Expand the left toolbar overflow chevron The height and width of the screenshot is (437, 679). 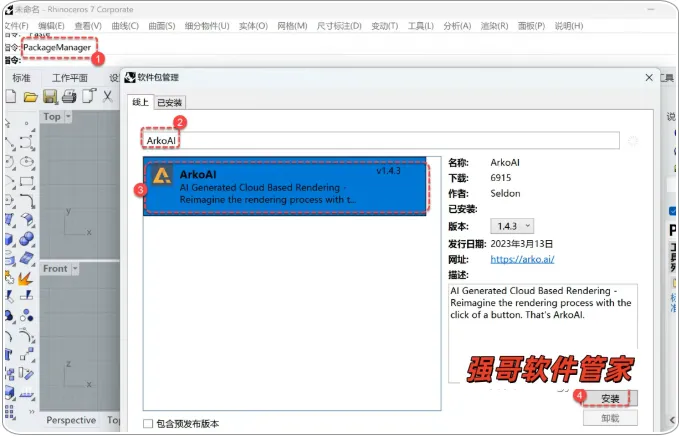[x=31, y=411]
